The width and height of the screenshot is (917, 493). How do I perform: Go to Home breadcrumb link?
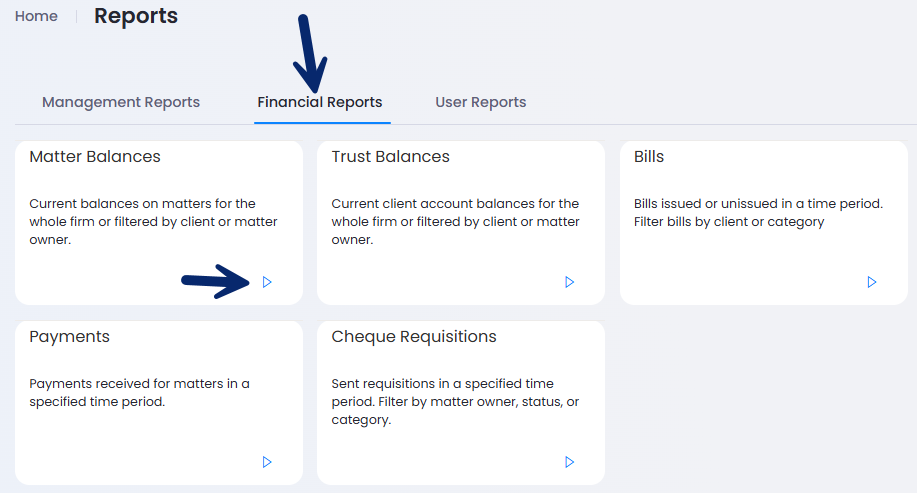[x=36, y=16]
